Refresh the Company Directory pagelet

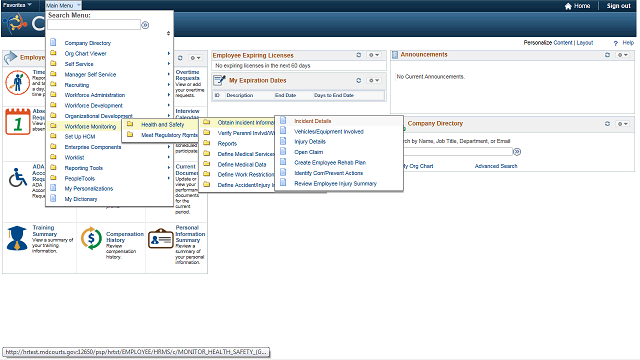607,124
